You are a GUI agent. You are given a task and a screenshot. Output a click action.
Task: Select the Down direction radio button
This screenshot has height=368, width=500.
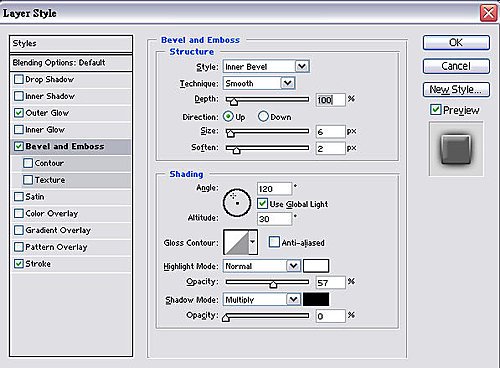click(x=263, y=117)
